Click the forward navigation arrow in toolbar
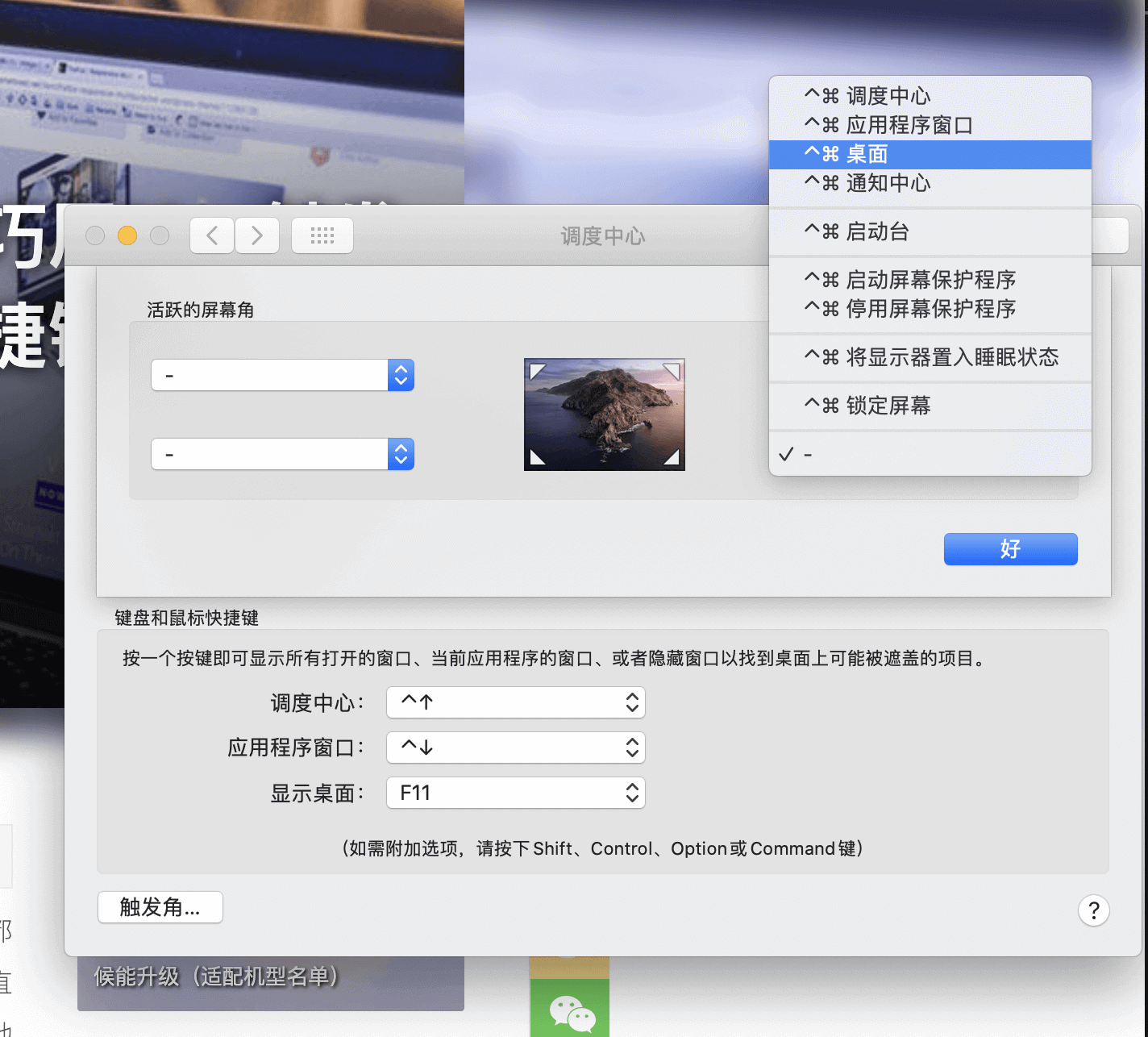 click(257, 235)
